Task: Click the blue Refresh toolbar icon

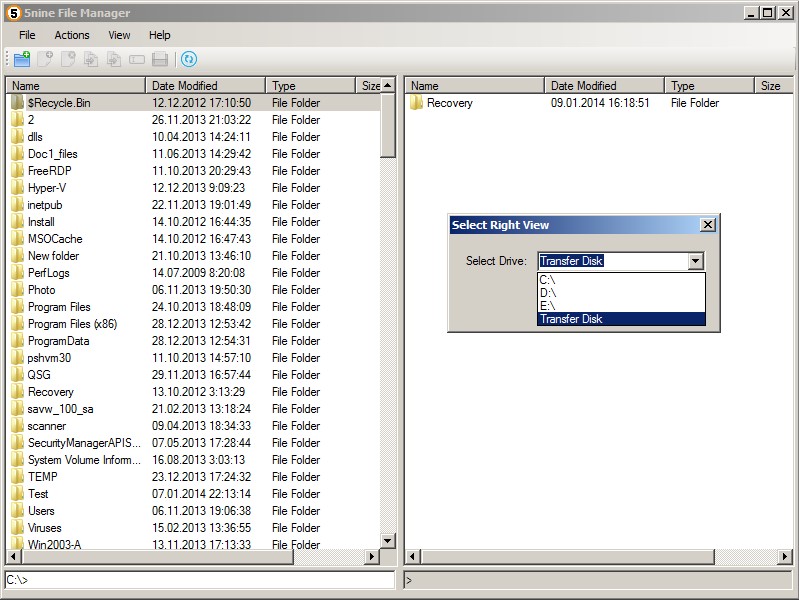Action: click(x=189, y=59)
